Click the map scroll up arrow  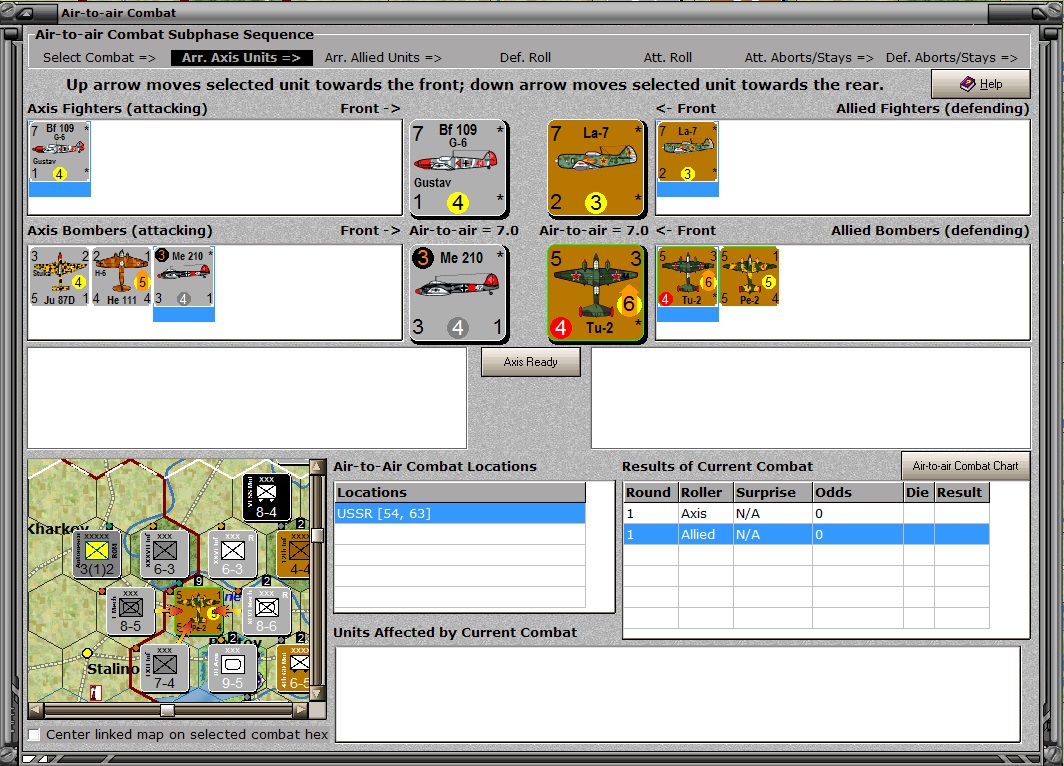coord(317,467)
